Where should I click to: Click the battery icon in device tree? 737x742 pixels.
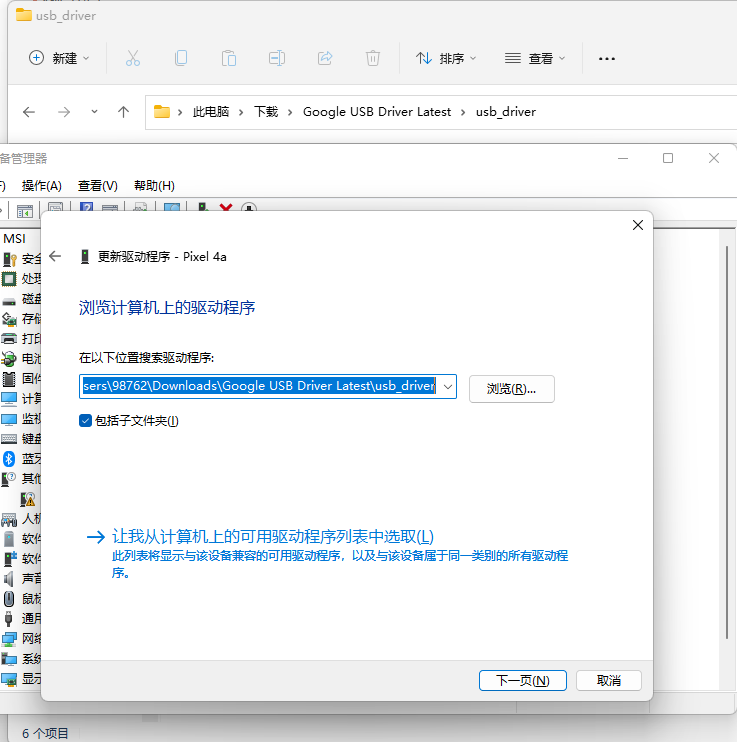click(x=9, y=359)
